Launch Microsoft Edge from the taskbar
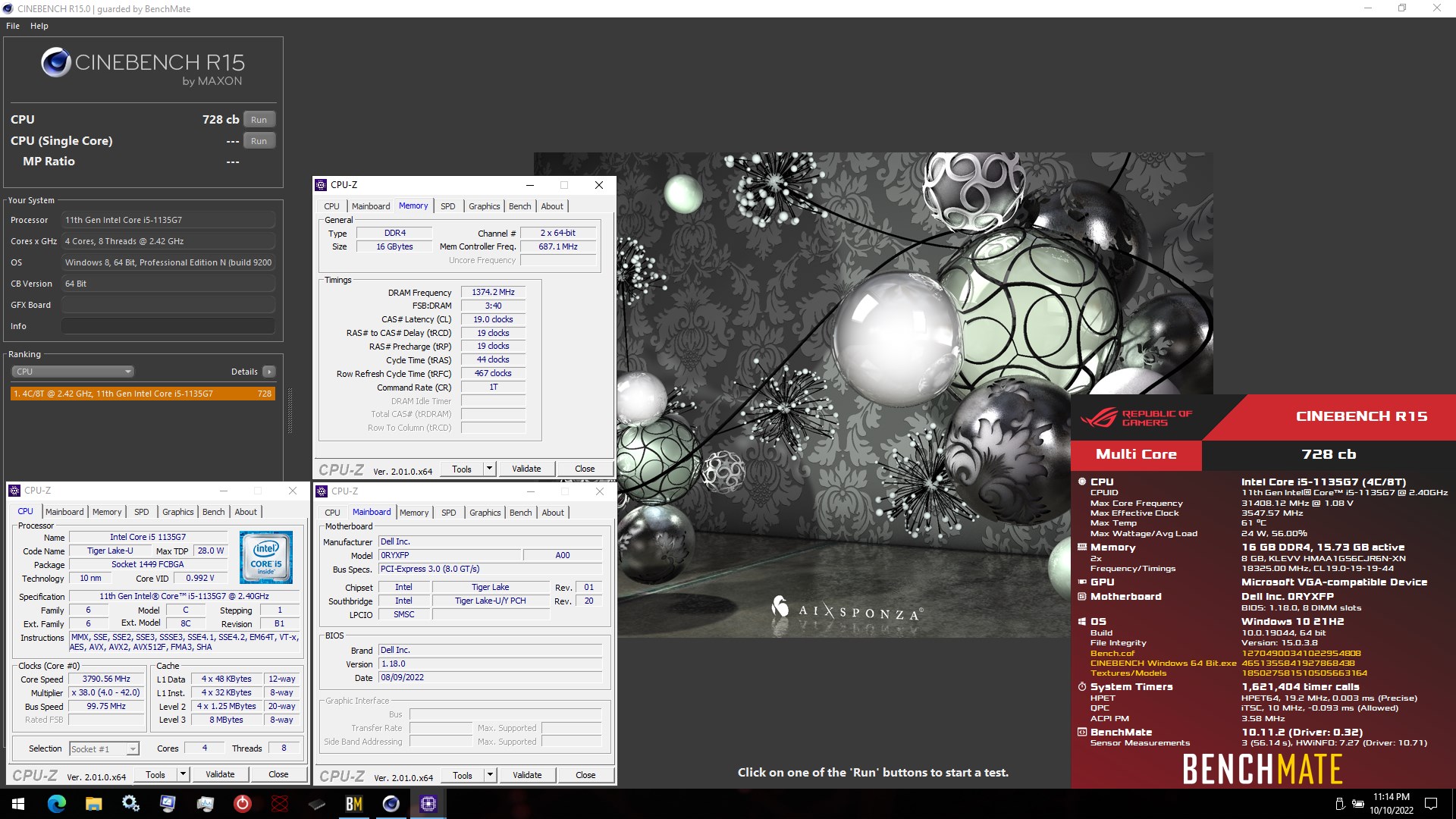 (x=56, y=804)
